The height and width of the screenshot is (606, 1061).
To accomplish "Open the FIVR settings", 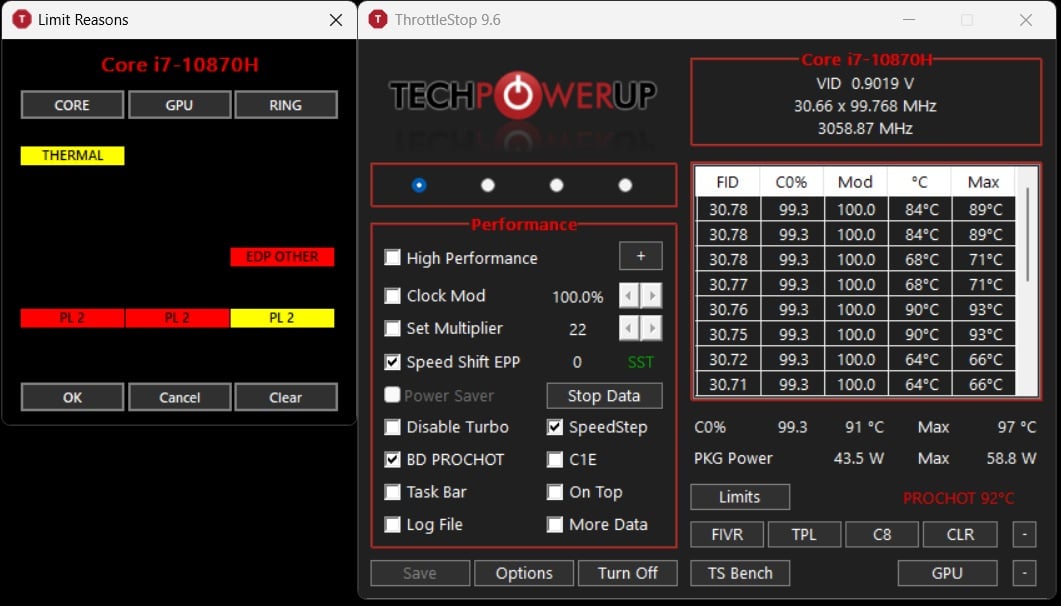I will [727, 534].
